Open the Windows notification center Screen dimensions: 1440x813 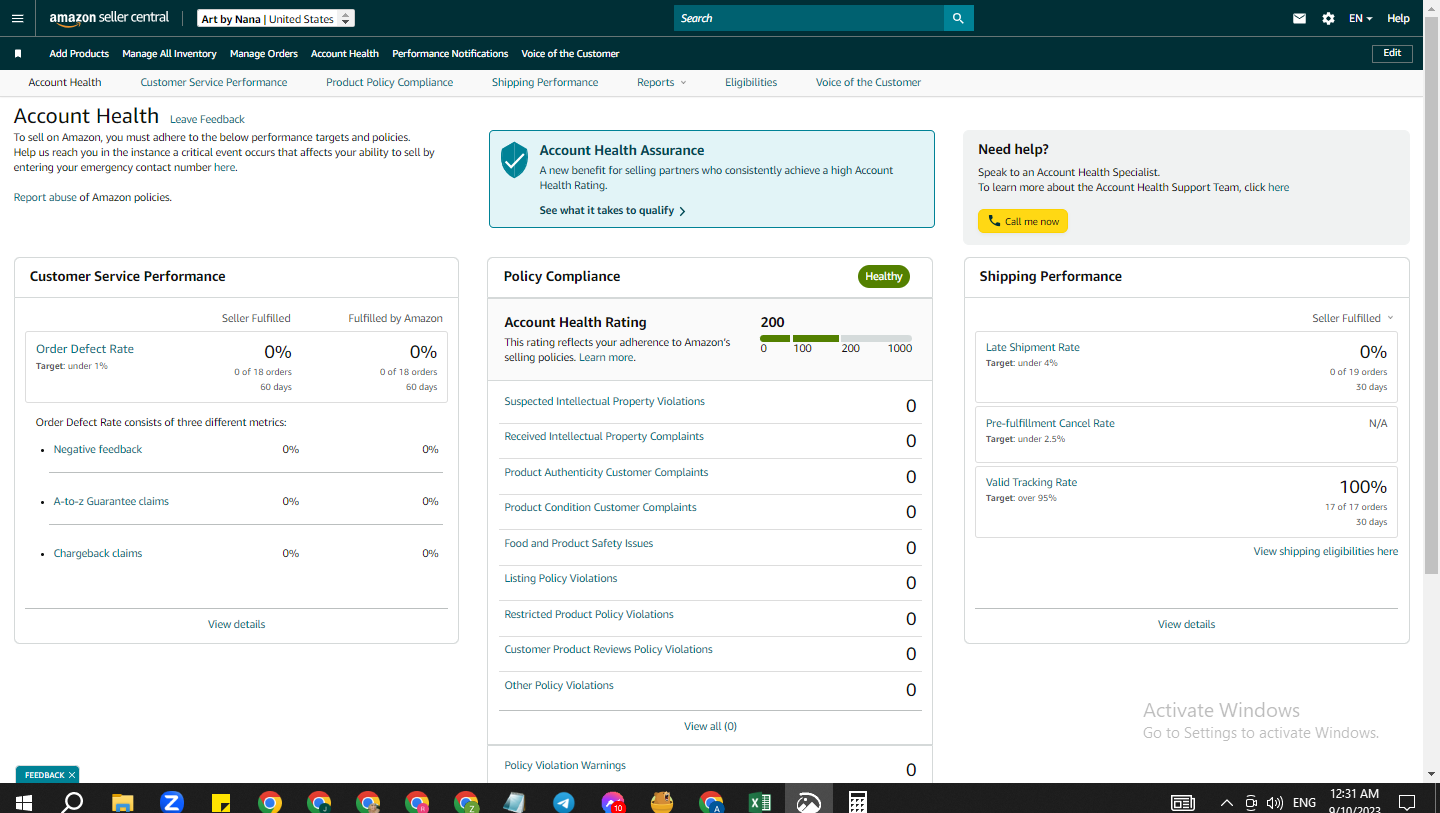pyautogui.click(x=1407, y=802)
